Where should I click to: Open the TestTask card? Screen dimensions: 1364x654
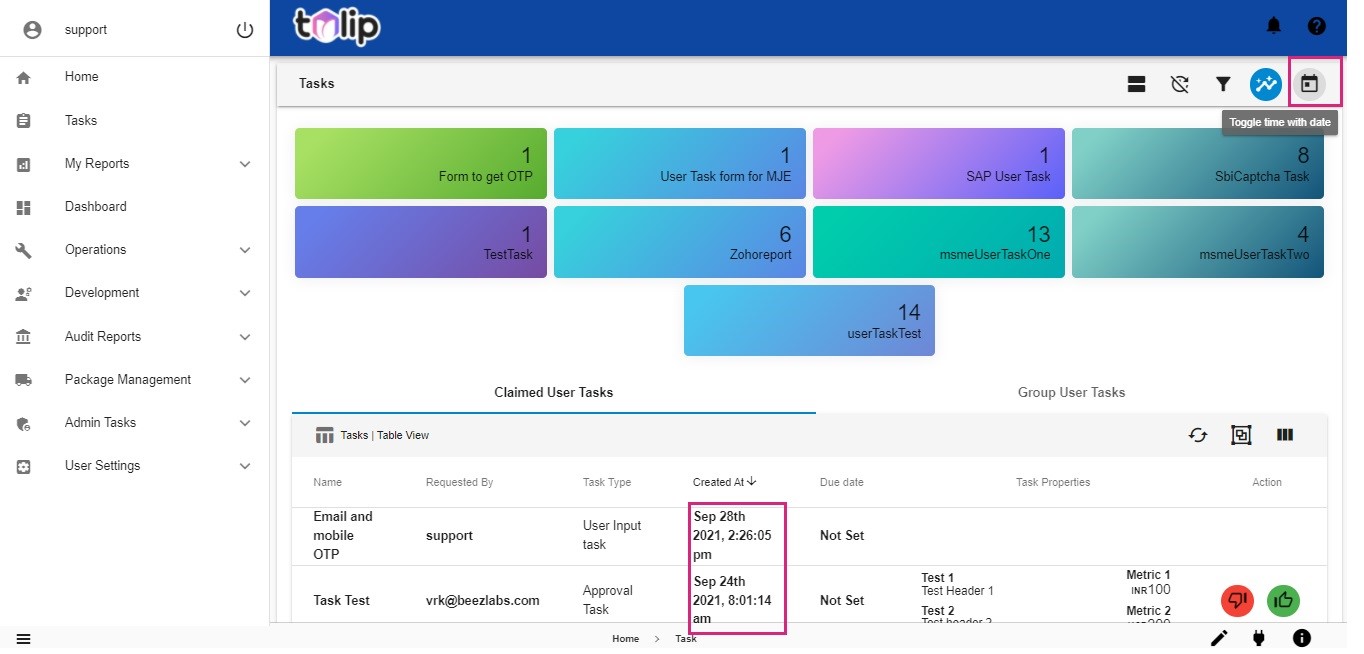(421, 242)
